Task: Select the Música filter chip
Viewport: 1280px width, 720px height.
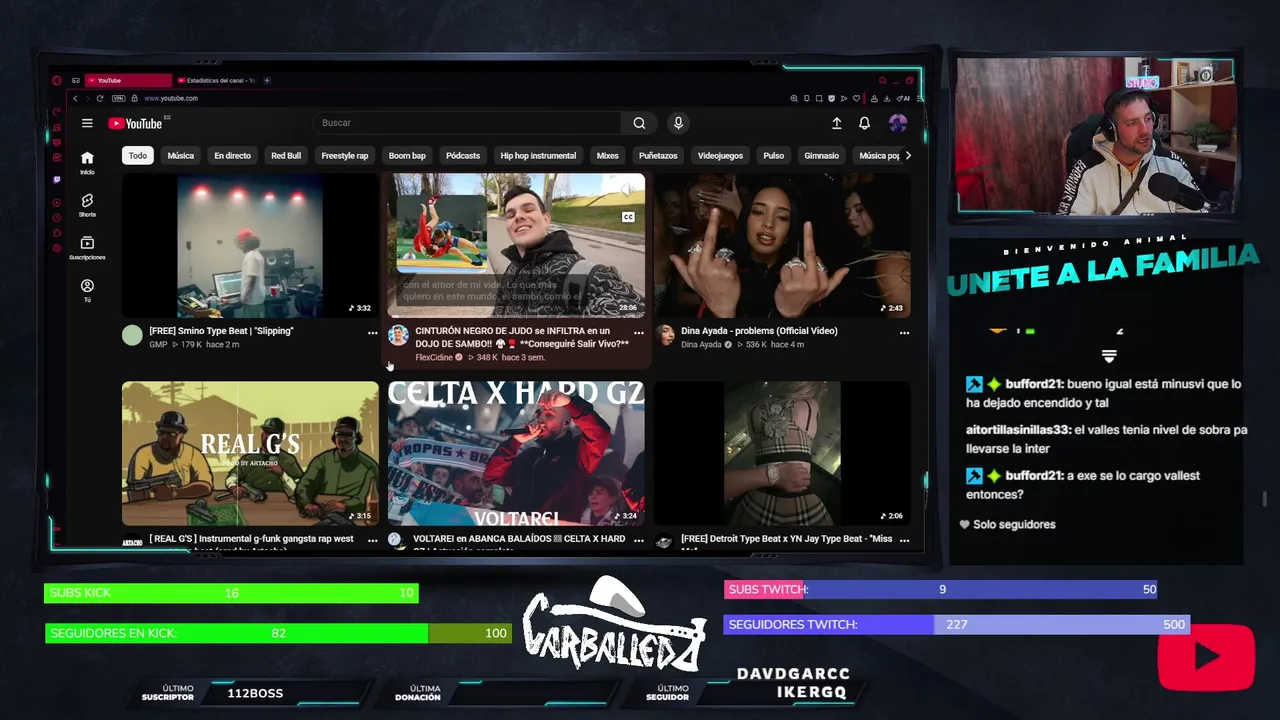Action: (181, 155)
